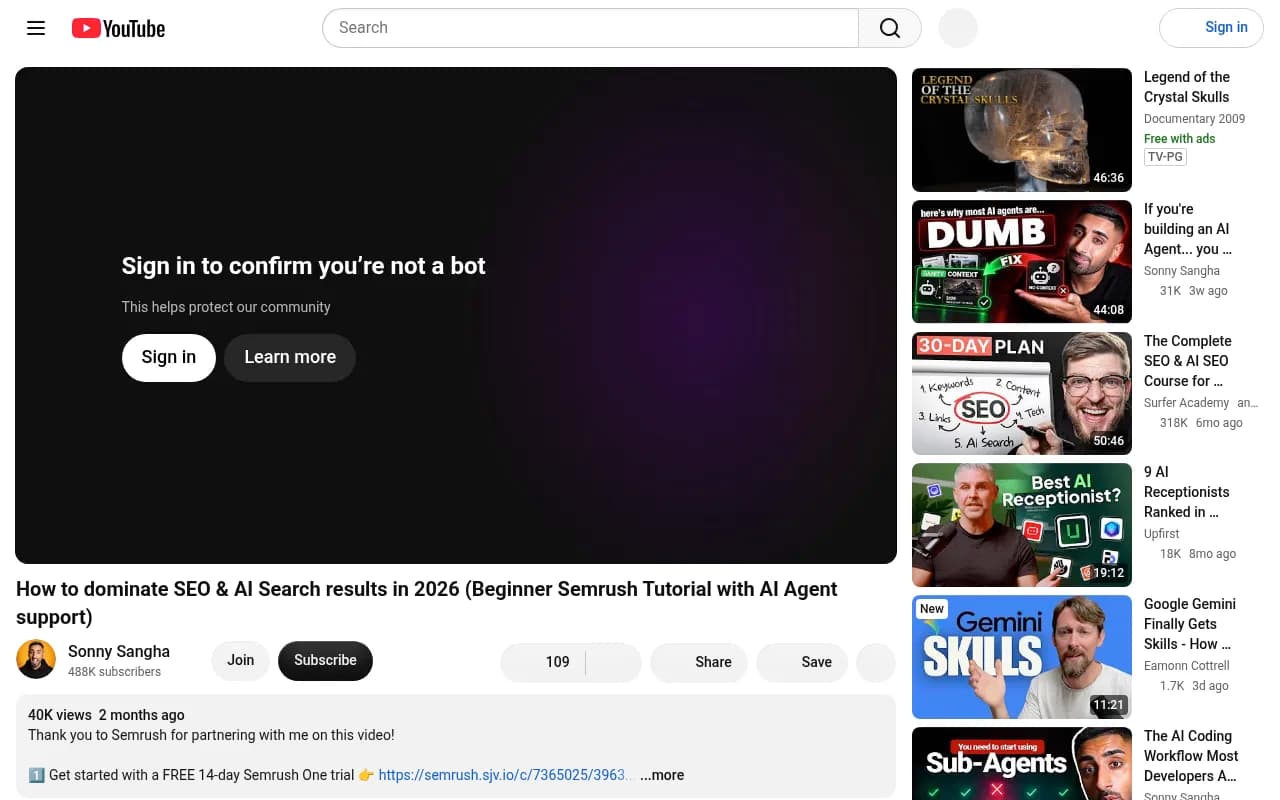Click the 'Free with ads' label

1180,139
